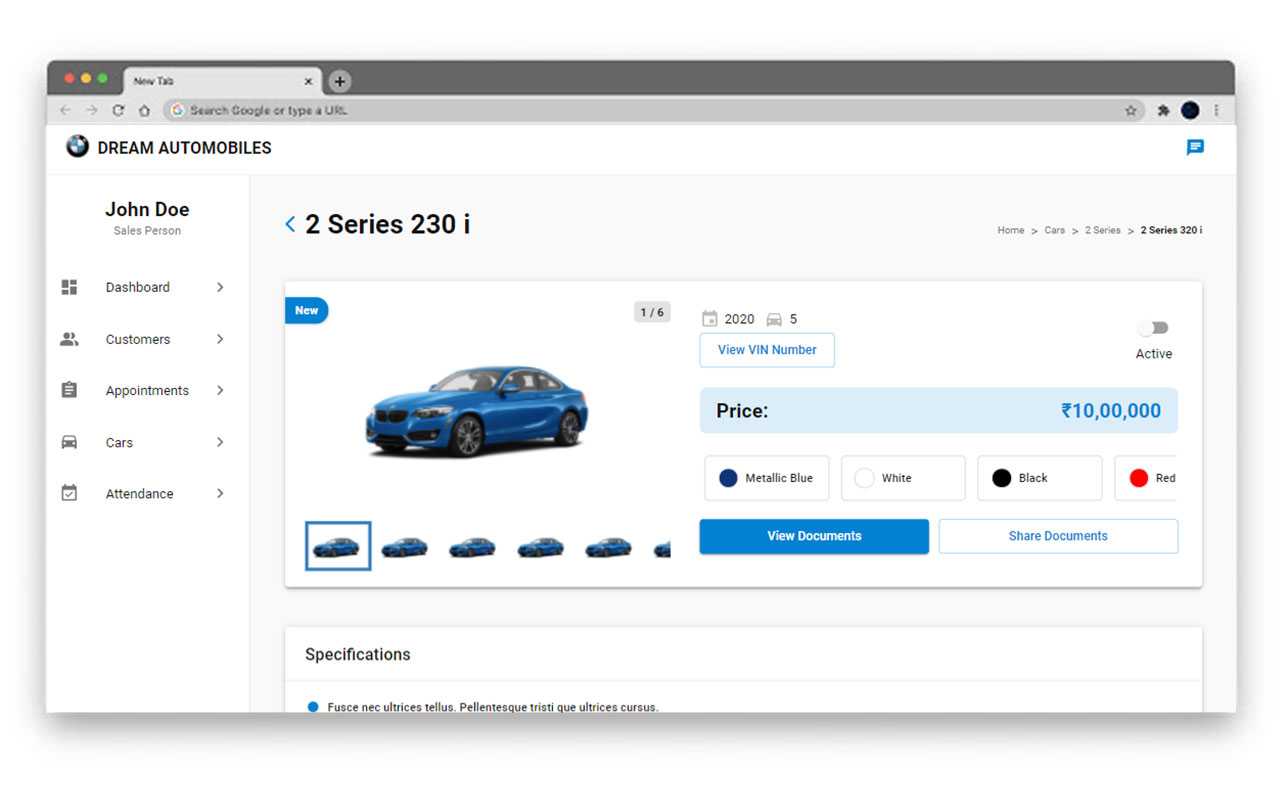1280x800 pixels.
Task: Select the Metallic Blue color option
Action: pos(767,478)
